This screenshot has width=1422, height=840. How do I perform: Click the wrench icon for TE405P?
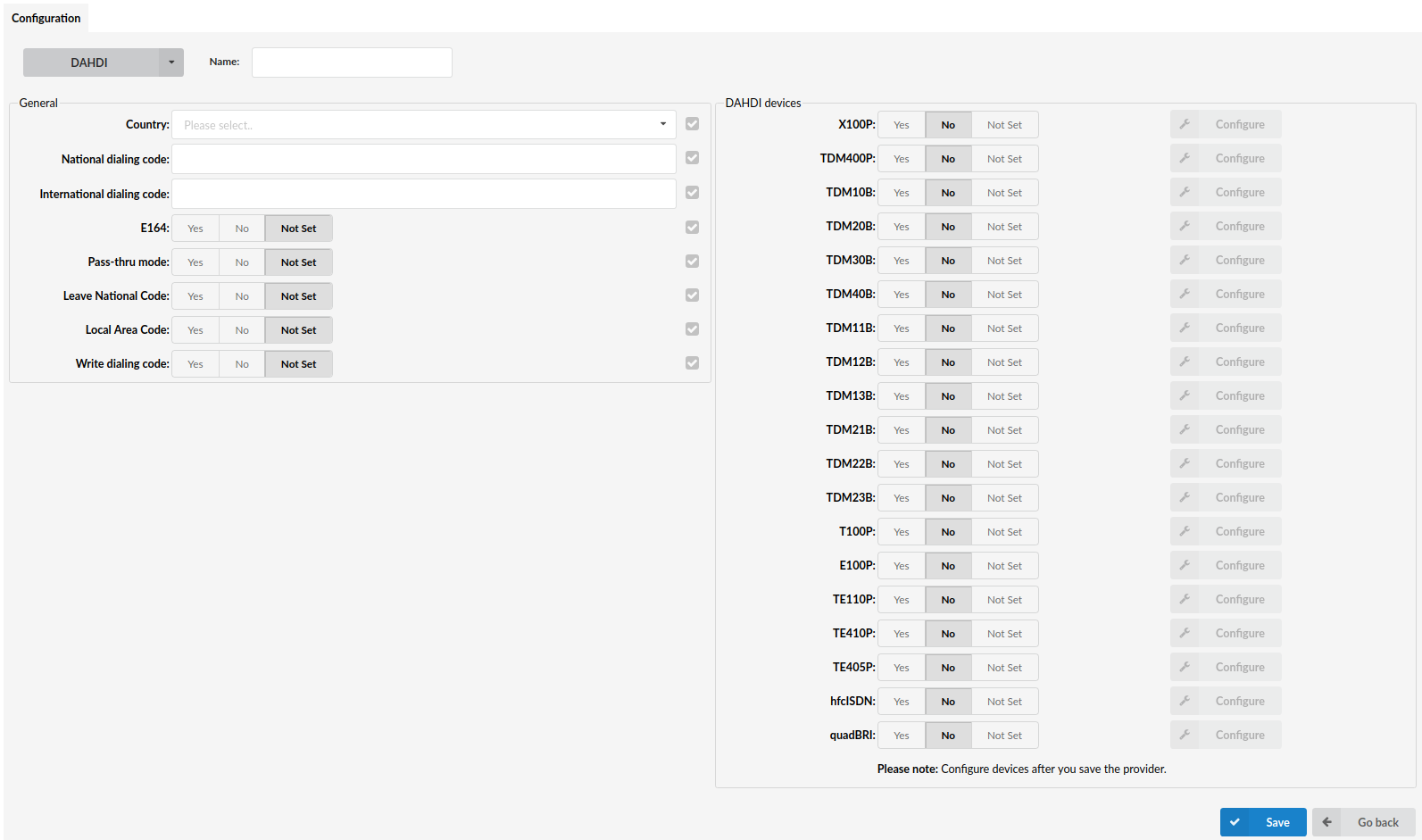coord(1185,667)
